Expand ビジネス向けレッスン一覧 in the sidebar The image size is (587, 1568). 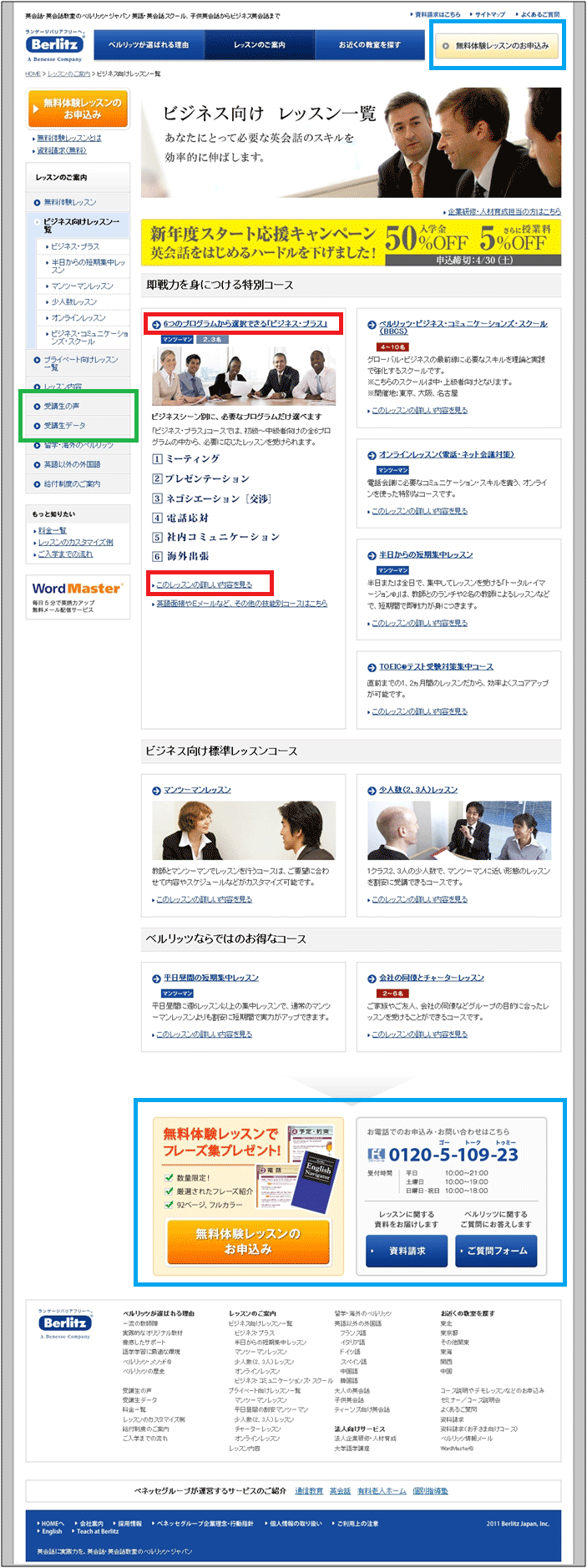(81, 225)
